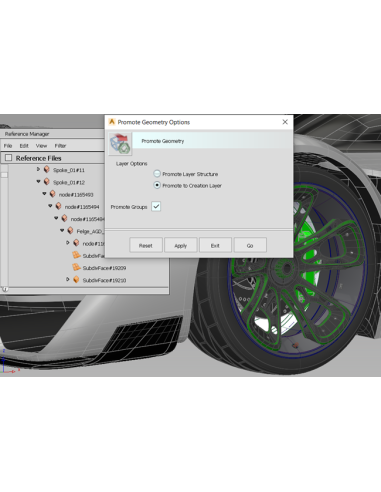Collapse the Felge_AGD branch

(62, 230)
